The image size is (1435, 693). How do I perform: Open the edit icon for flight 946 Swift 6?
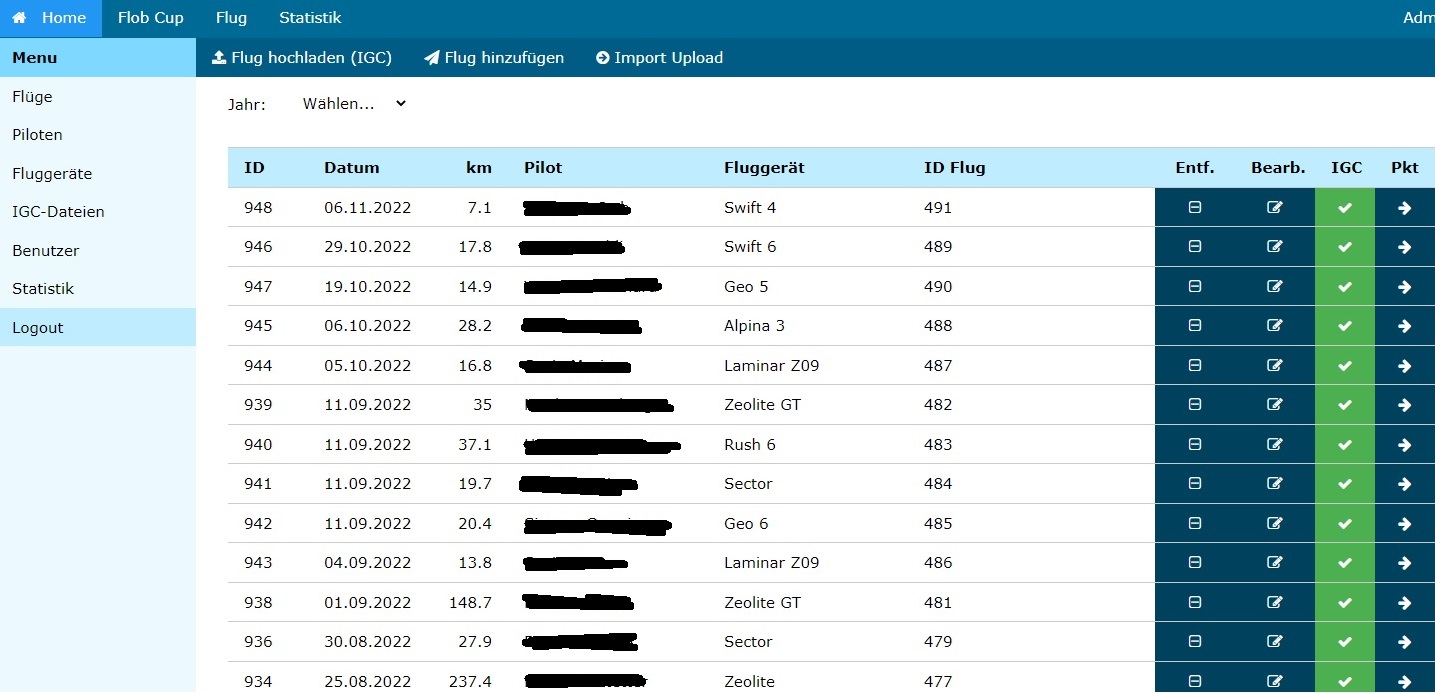pos(1274,246)
